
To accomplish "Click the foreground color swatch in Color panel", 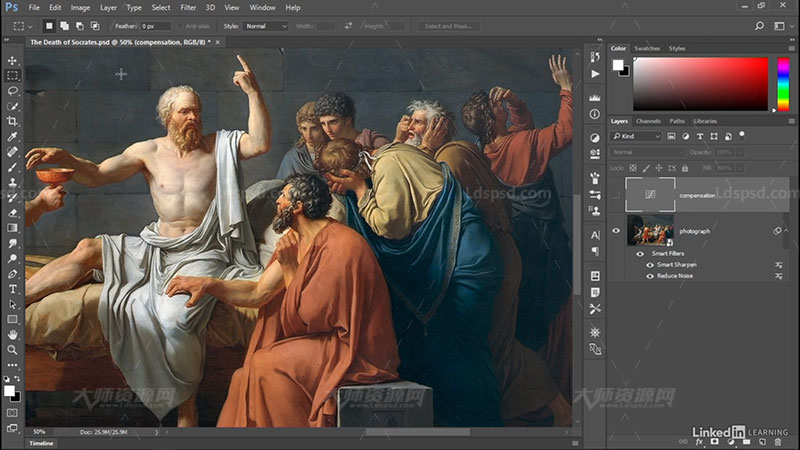I will click(x=618, y=65).
